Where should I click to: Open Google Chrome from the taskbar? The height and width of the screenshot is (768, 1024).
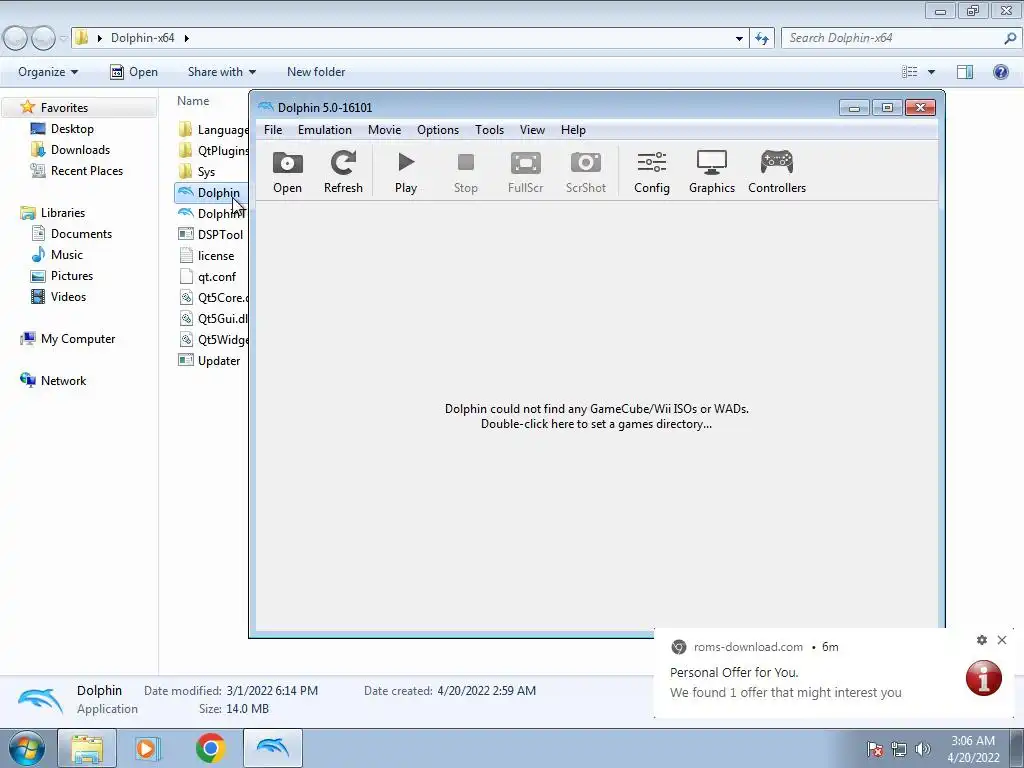[210, 748]
